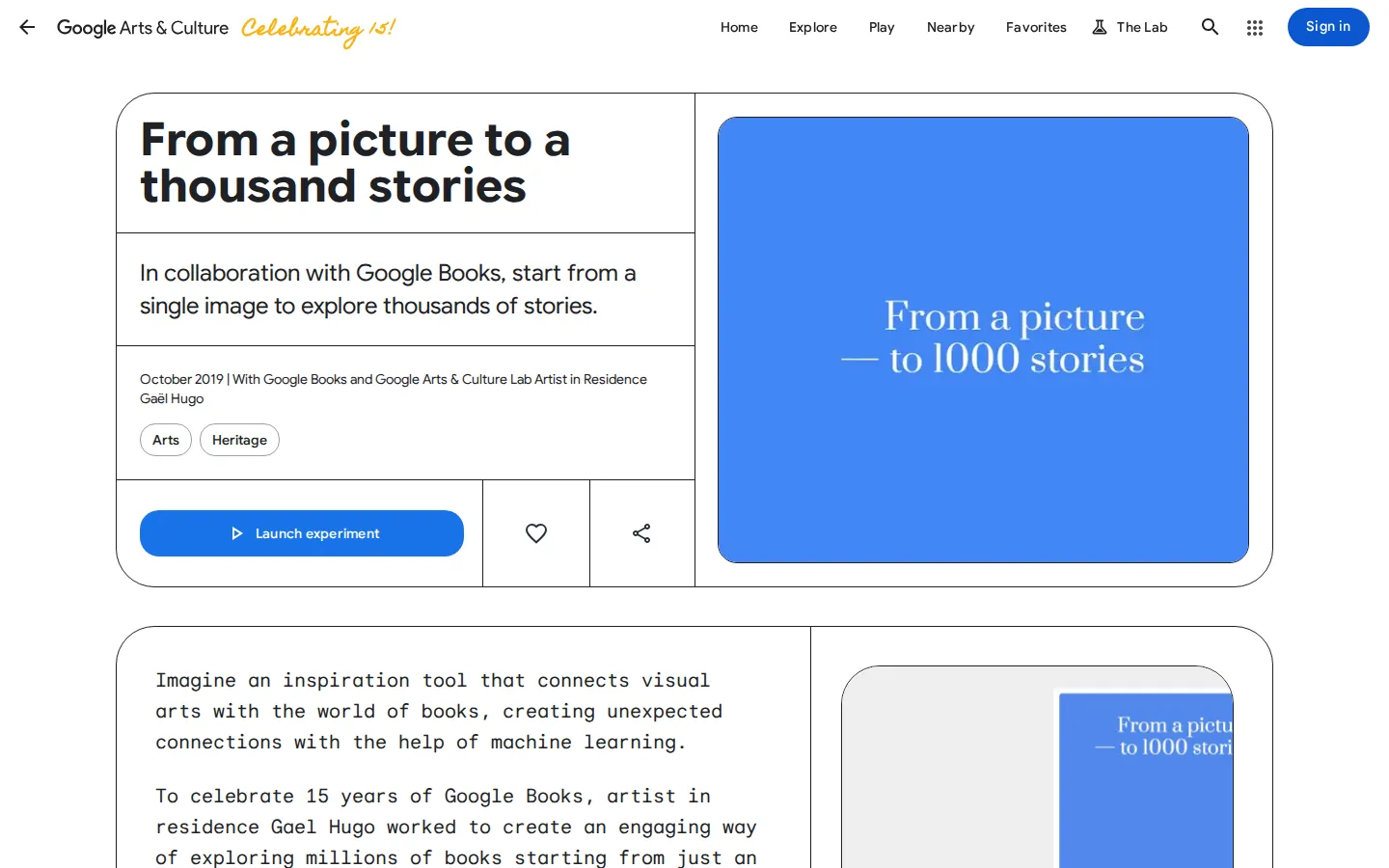Select the Arts tag chip

(166, 440)
